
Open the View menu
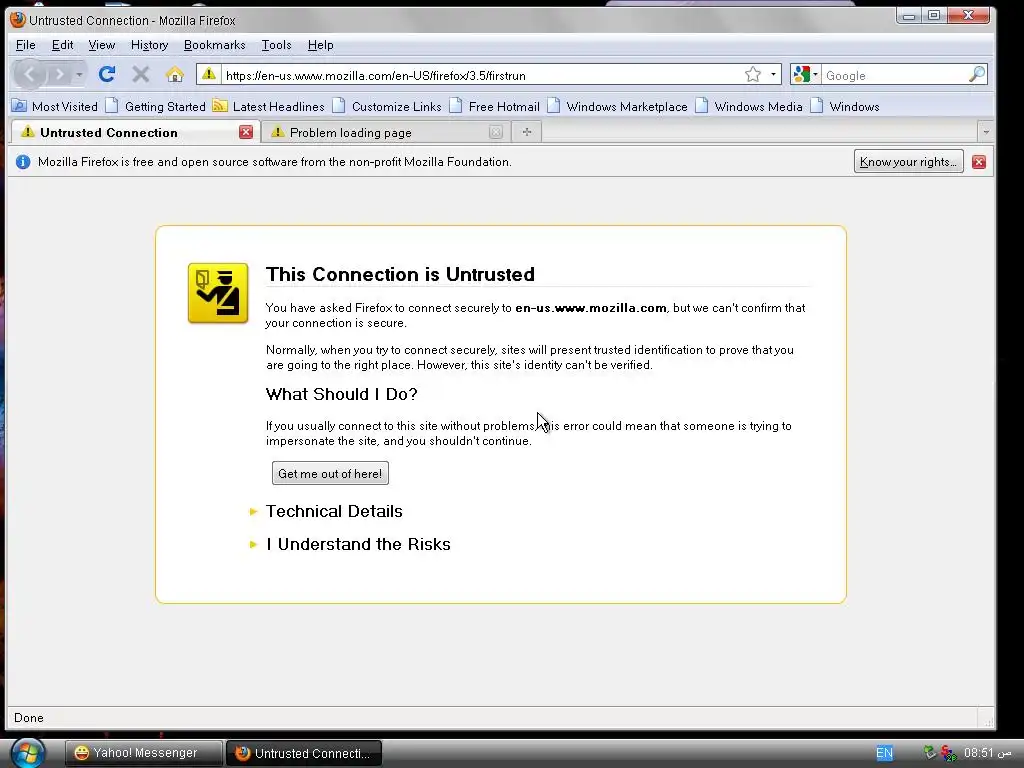tap(101, 45)
